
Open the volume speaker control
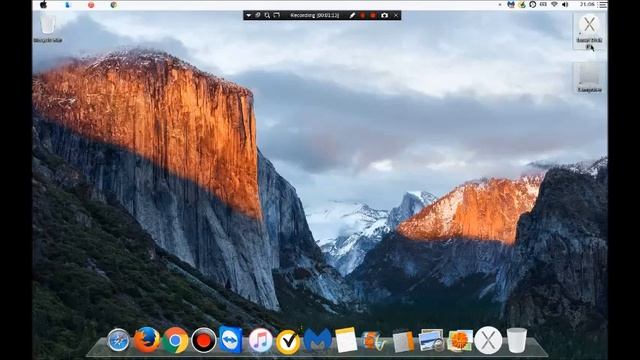(x=565, y=4)
